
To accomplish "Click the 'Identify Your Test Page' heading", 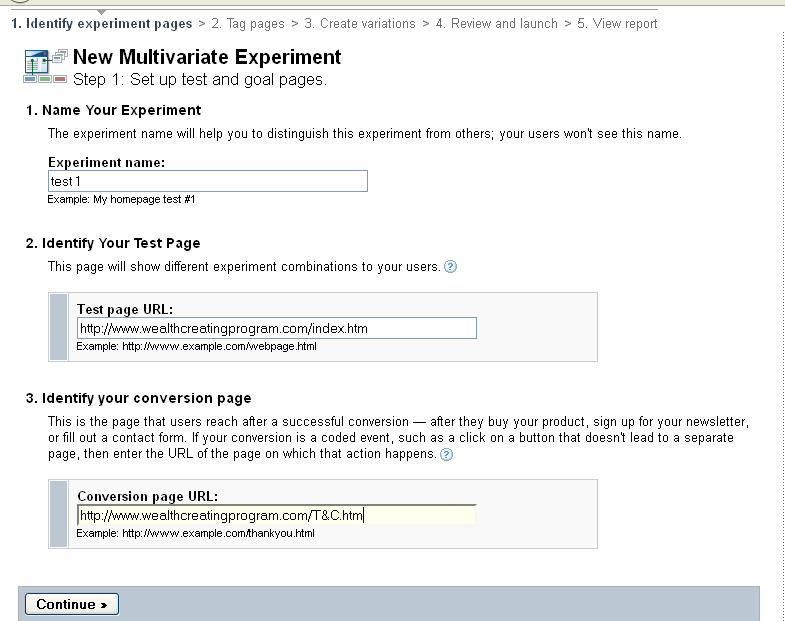I will point(121,243).
